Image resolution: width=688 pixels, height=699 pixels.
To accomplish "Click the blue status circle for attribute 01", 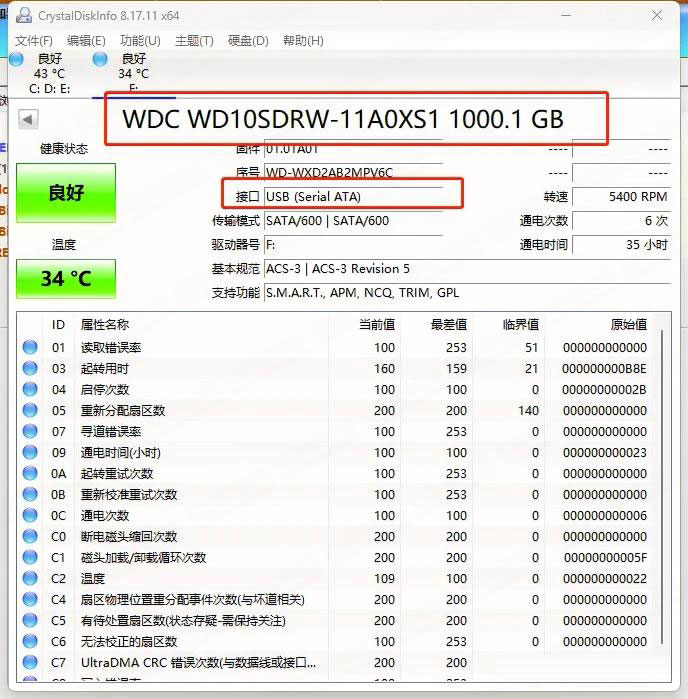I will click(31, 348).
